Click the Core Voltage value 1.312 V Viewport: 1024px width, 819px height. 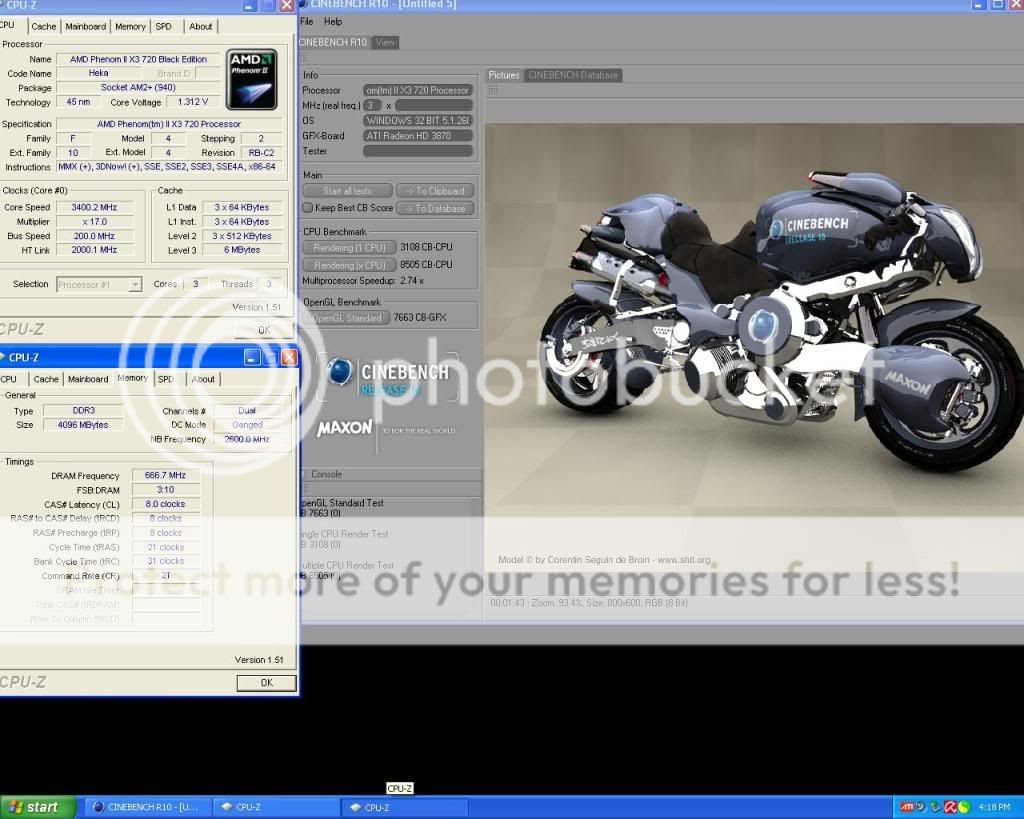[193, 102]
